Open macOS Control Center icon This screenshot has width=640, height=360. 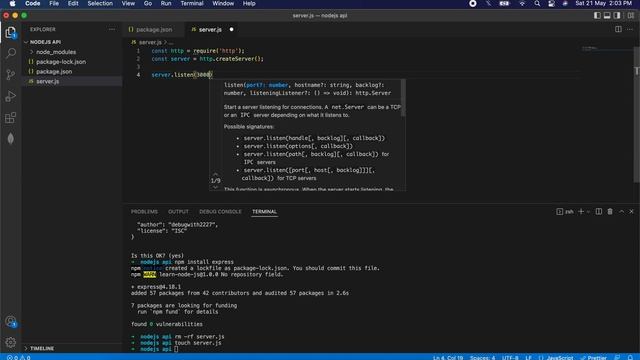coord(551,4)
